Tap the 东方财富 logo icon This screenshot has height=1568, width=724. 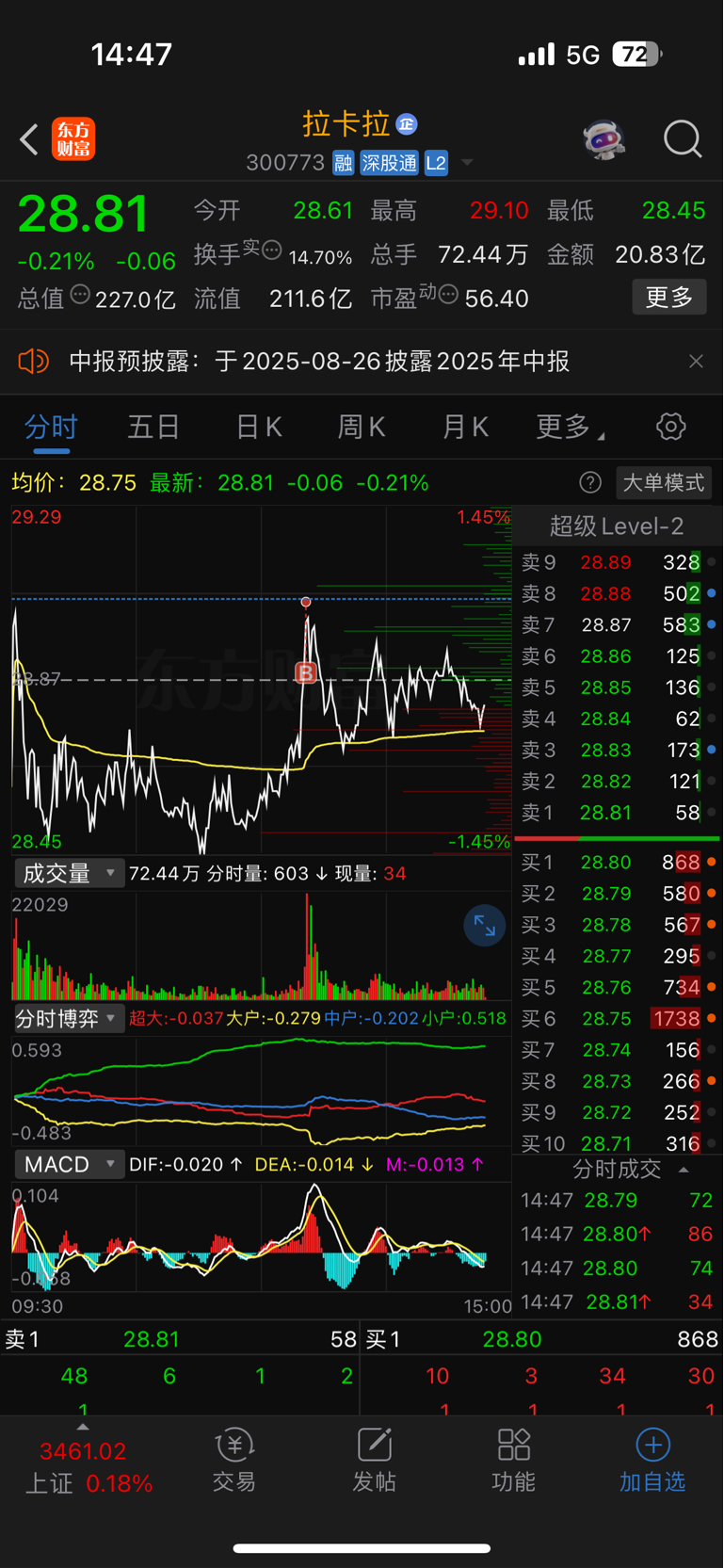(73, 139)
